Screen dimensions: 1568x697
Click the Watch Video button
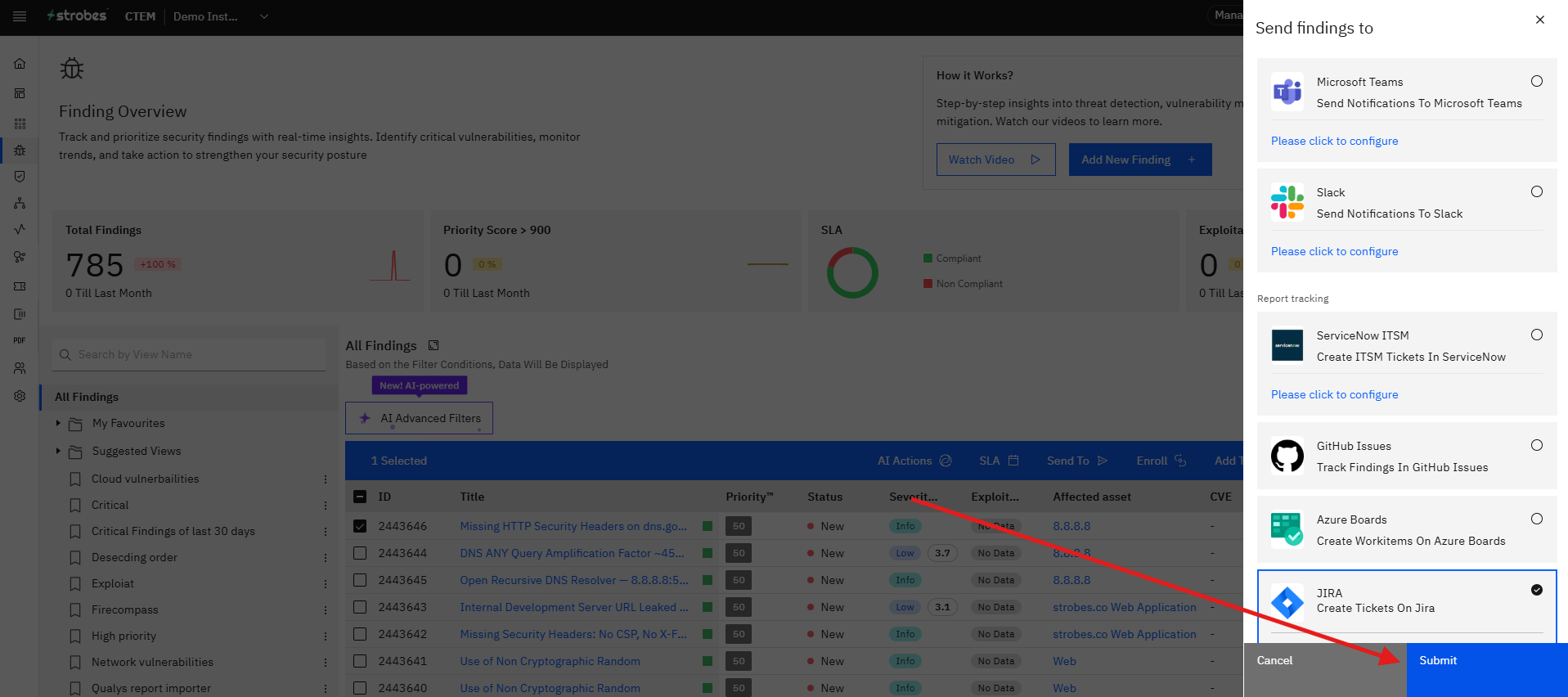coord(996,160)
